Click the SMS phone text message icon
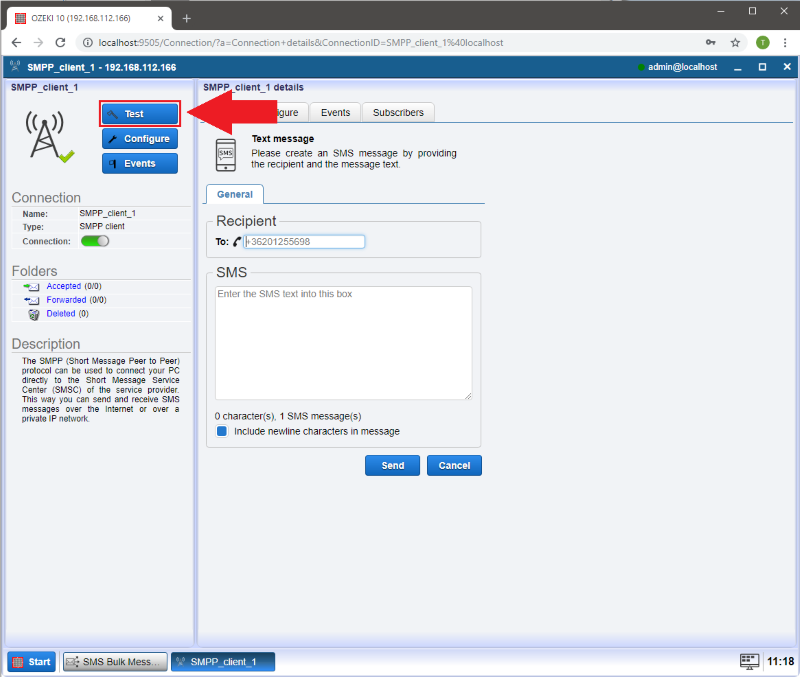 (227, 153)
